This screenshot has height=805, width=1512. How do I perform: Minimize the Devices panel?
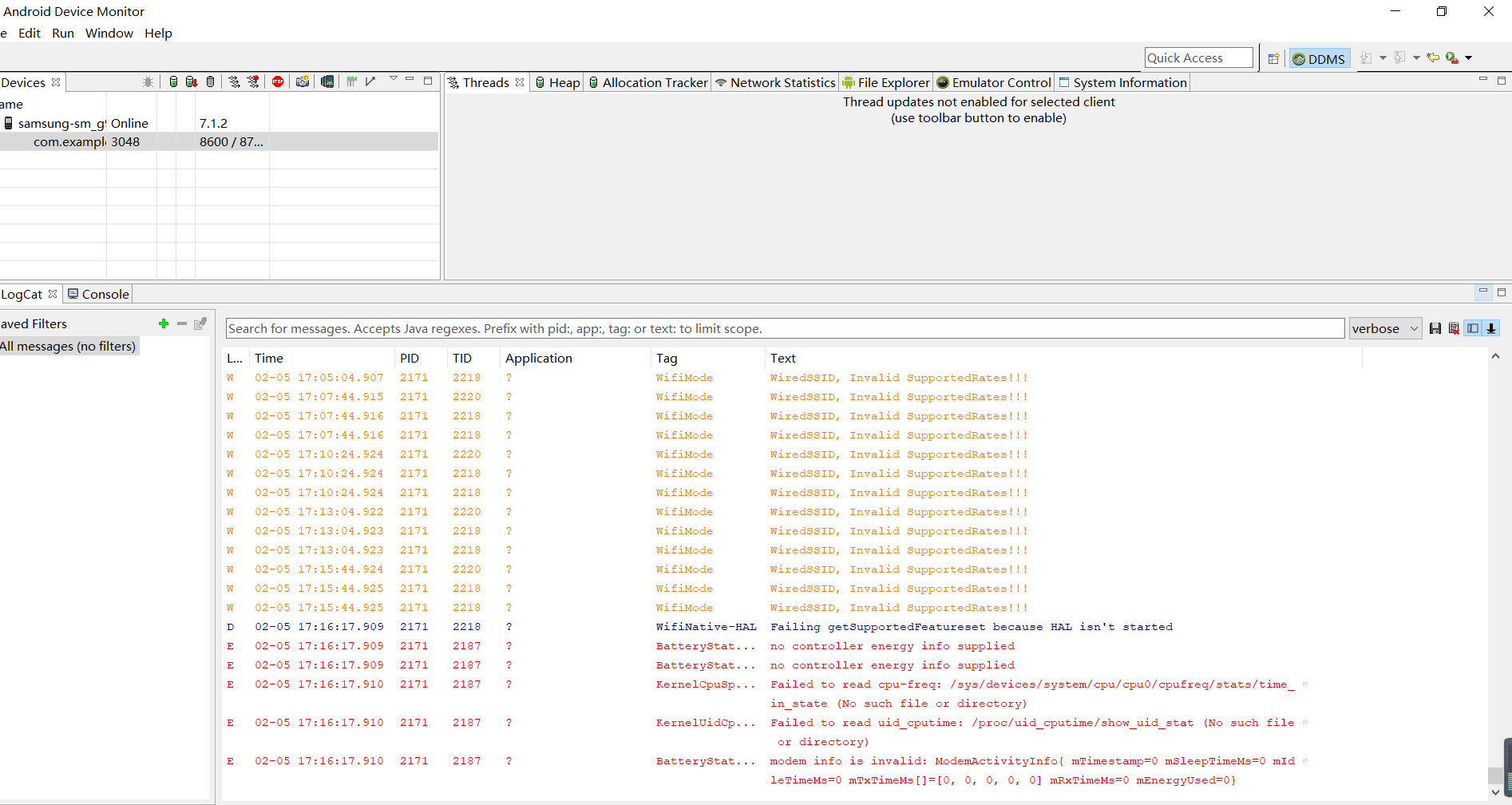(x=410, y=79)
